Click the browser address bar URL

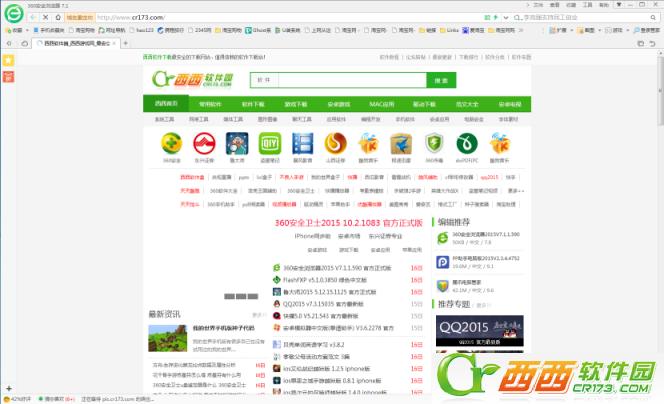[130, 17]
